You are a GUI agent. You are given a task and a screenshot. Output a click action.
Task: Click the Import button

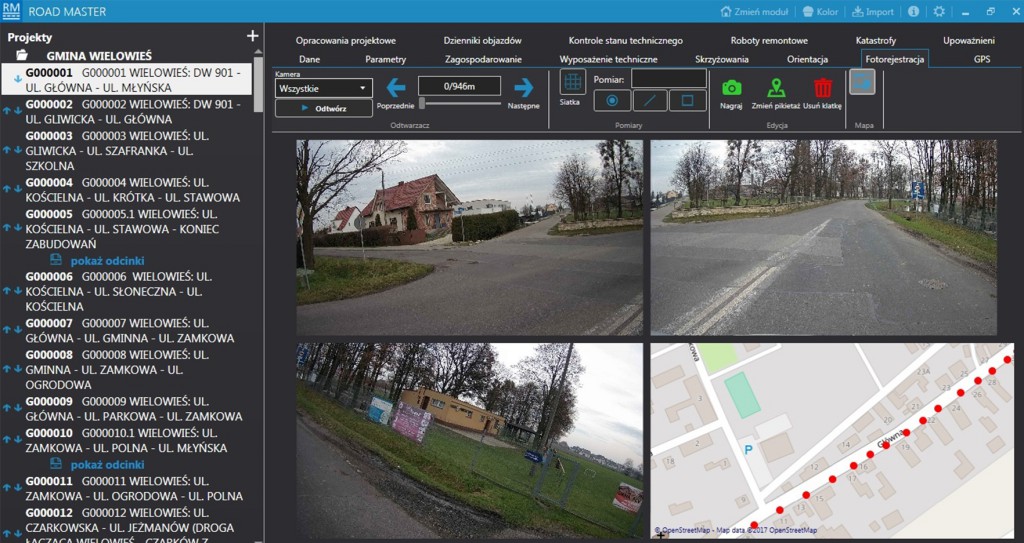(x=873, y=12)
